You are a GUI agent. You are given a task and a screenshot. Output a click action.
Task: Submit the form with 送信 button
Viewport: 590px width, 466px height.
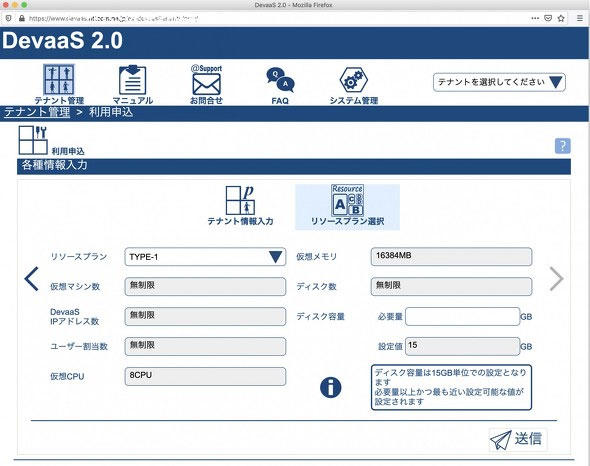[517, 440]
